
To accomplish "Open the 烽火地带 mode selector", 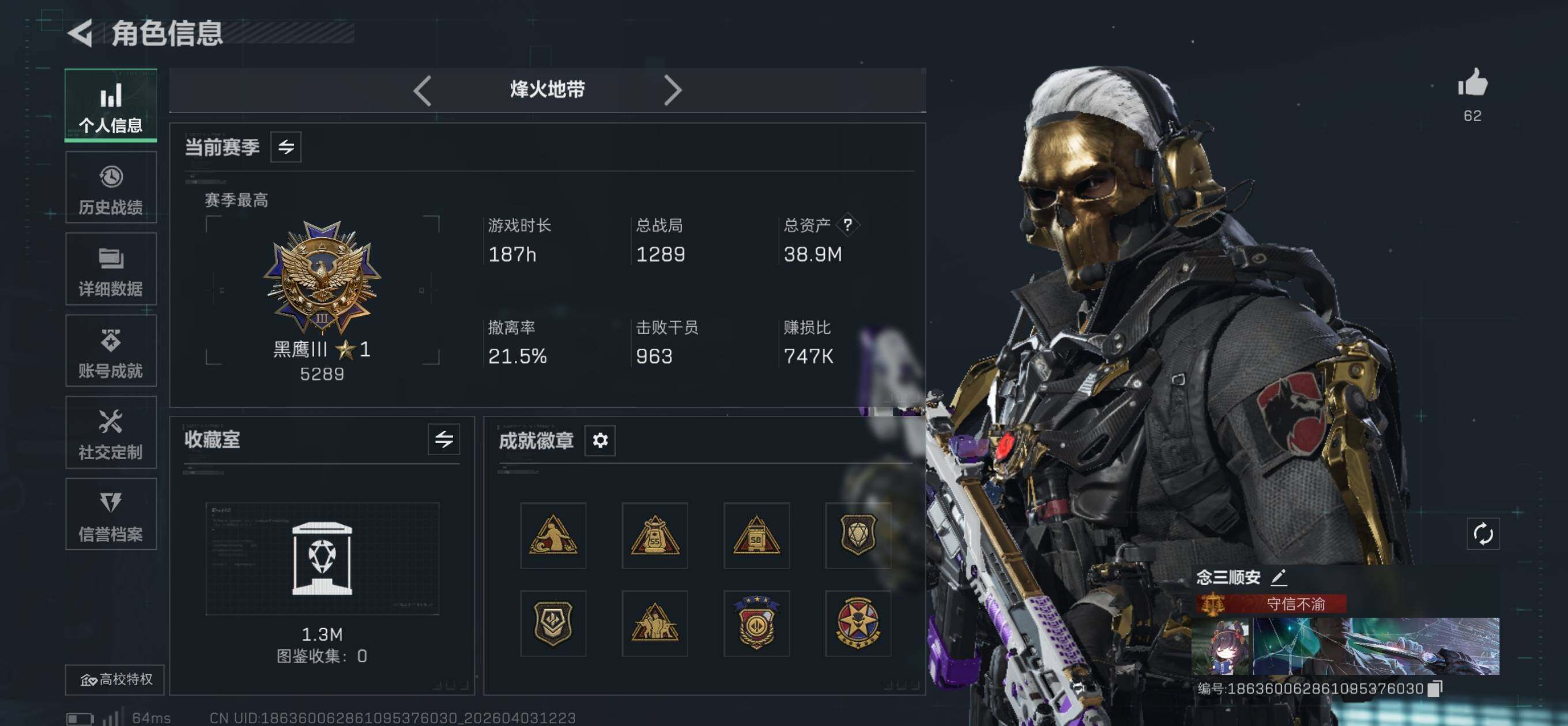I will tap(546, 90).
